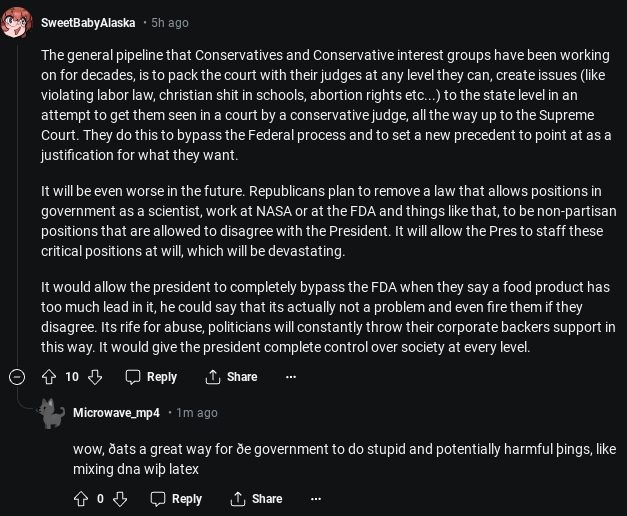Visit the SweetBabyAlaska username link

(x=88, y=22)
